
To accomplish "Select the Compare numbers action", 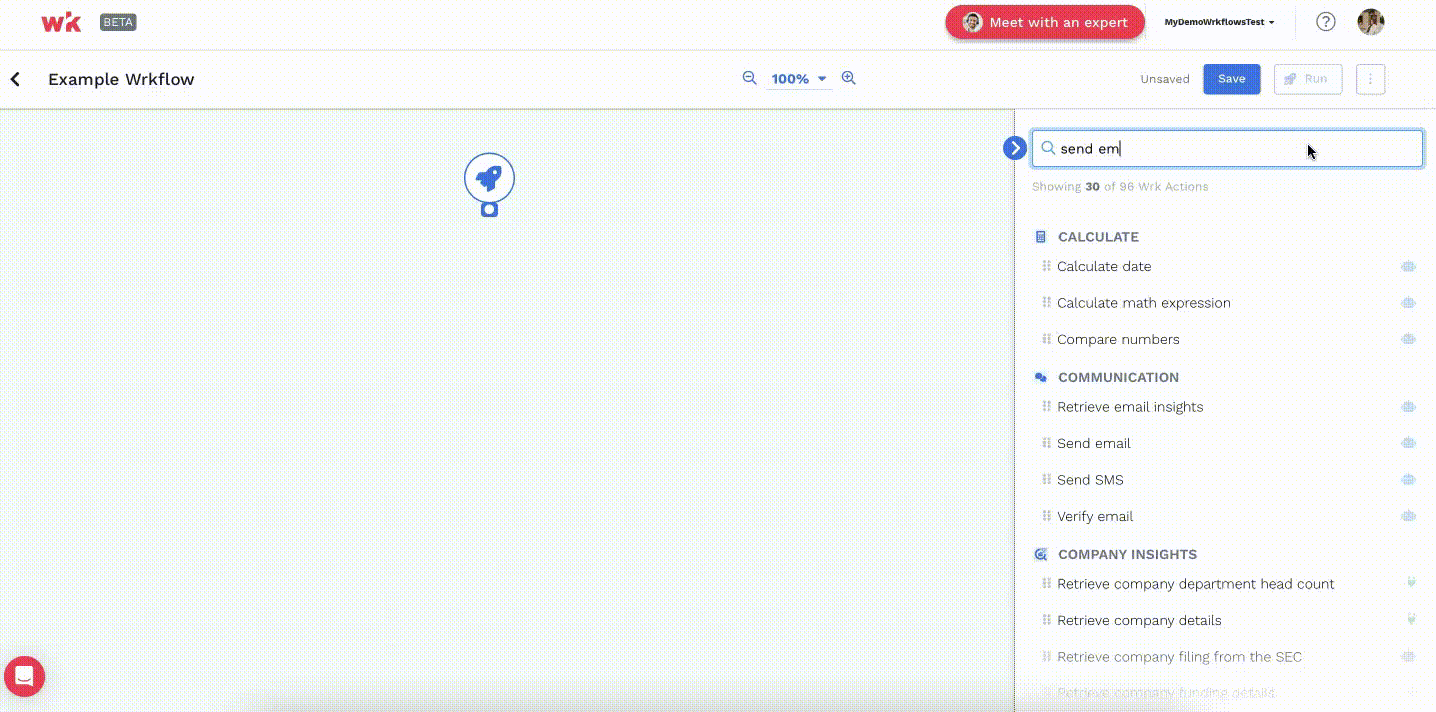I will click(x=1118, y=339).
